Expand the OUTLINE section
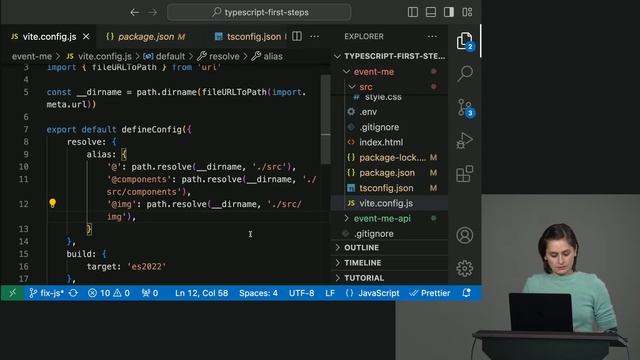Image resolution: width=640 pixels, height=360 pixels. point(390,248)
